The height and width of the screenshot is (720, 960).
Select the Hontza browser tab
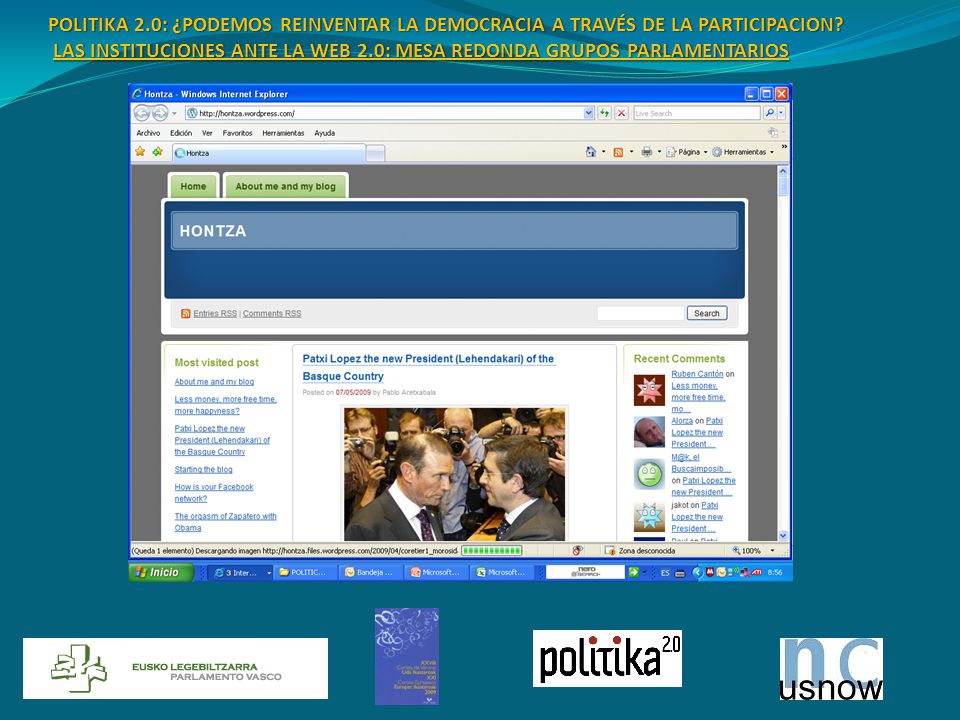coord(269,153)
